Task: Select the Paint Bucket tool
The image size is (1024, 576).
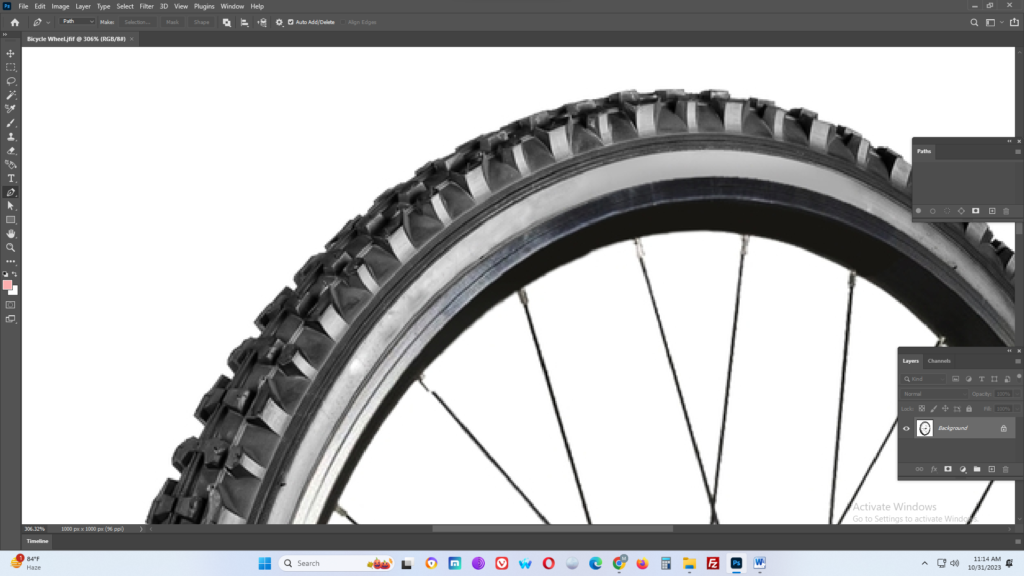Action: pyautogui.click(x=10, y=165)
